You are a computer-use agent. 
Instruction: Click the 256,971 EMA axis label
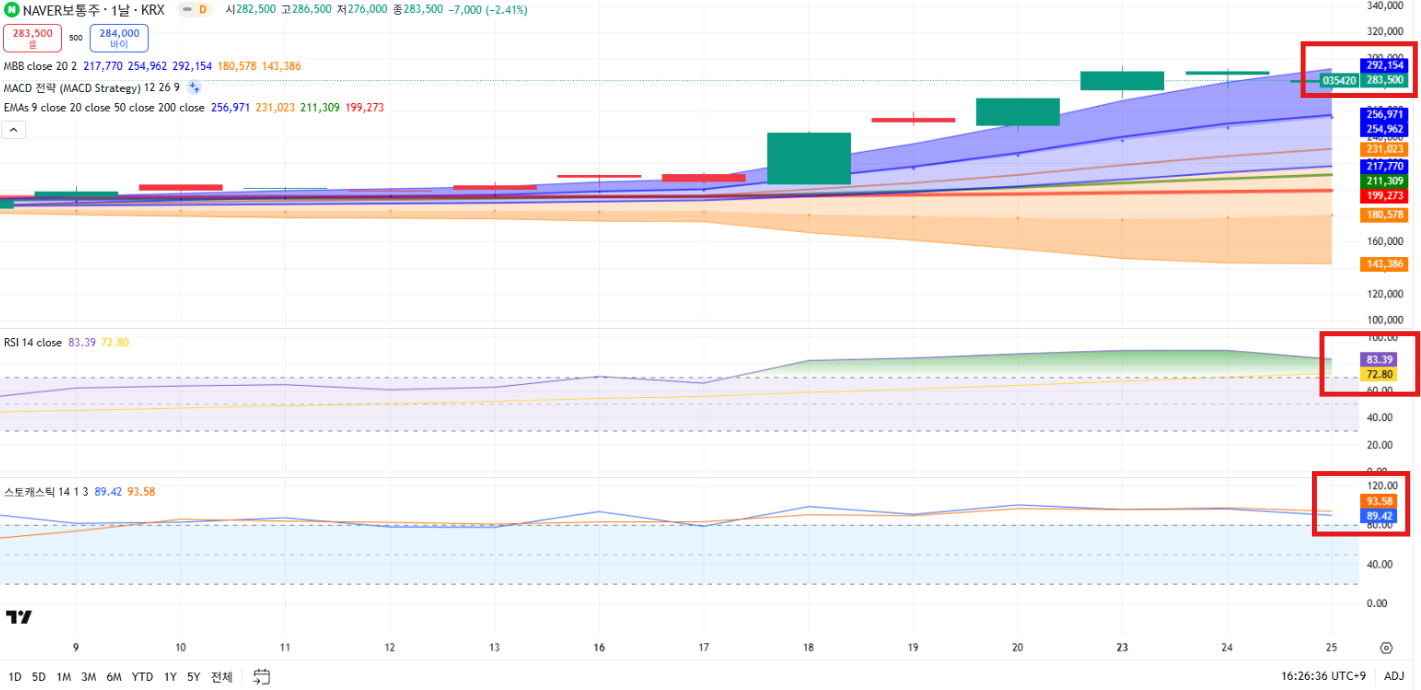tap(1385, 115)
